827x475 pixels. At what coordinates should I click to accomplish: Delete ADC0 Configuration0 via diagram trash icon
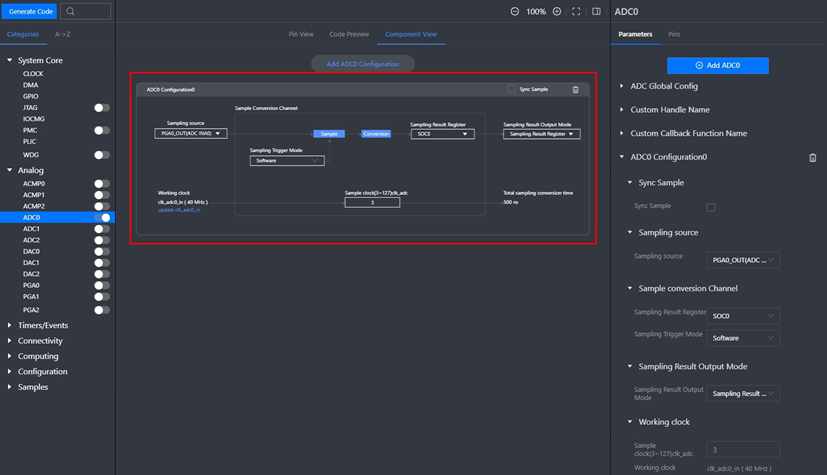[x=575, y=90]
